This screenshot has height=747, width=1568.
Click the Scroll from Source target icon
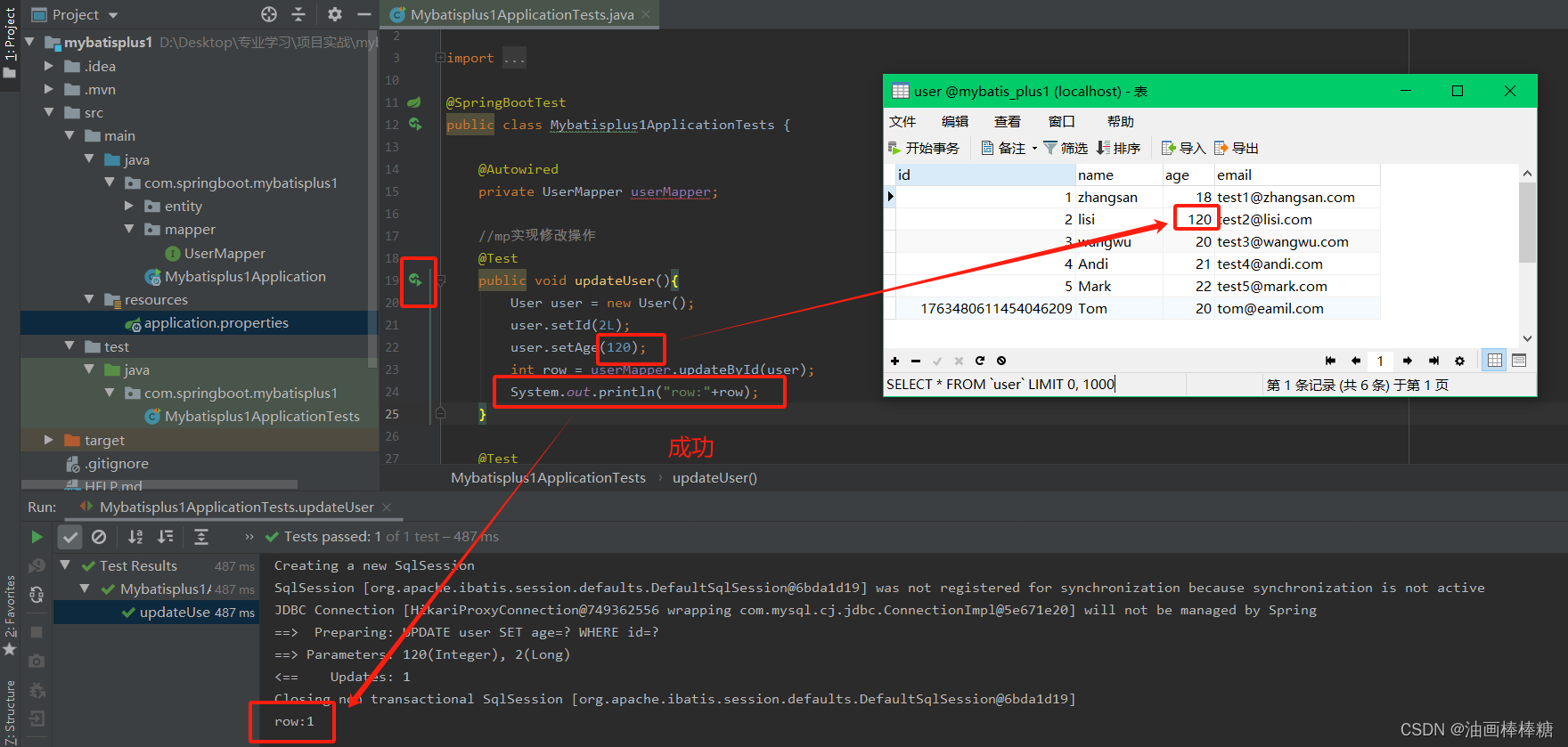pos(269,14)
